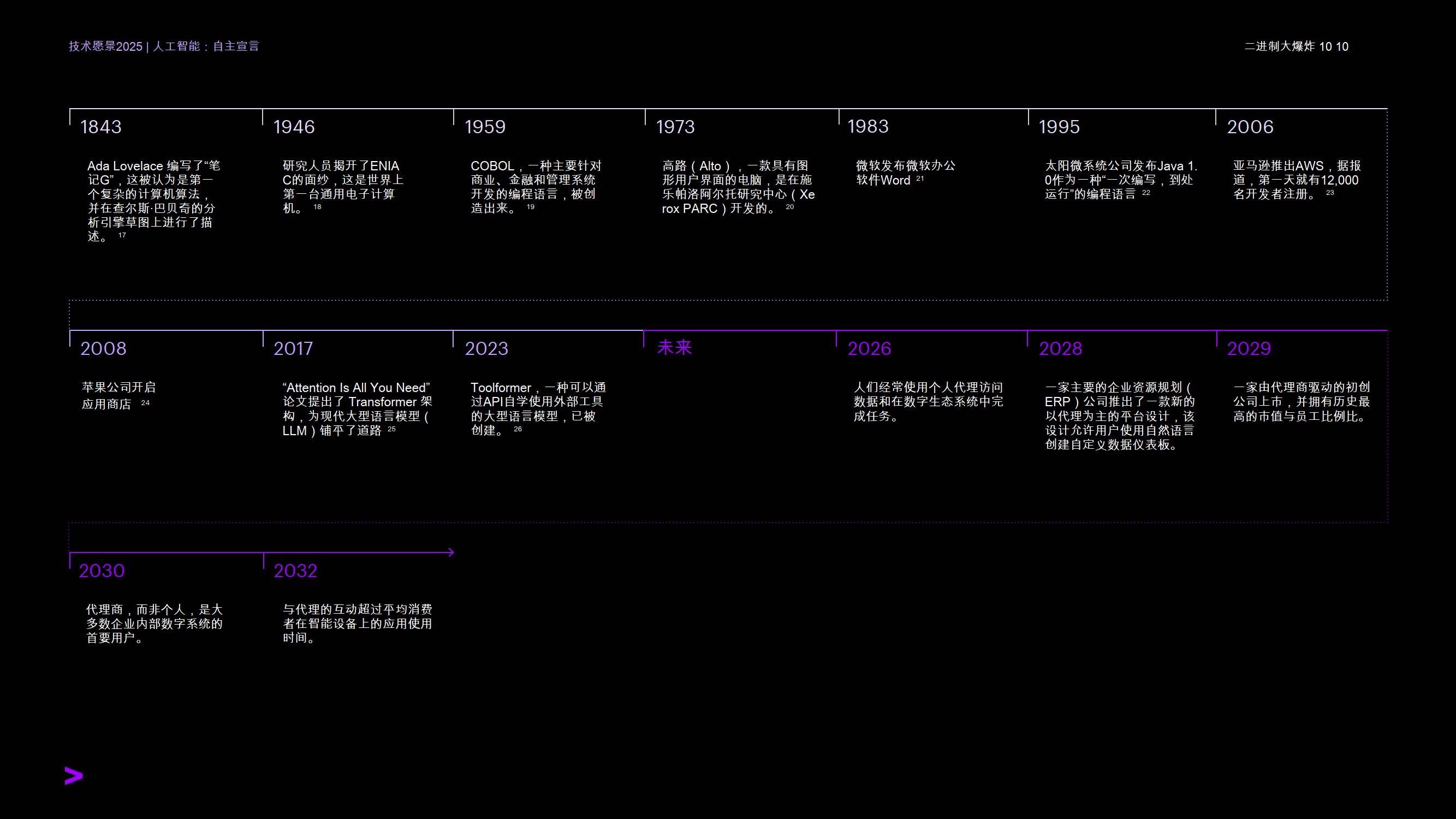1456x819 pixels.
Task: Click the header title 技术愿景2025
Action: point(106,46)
